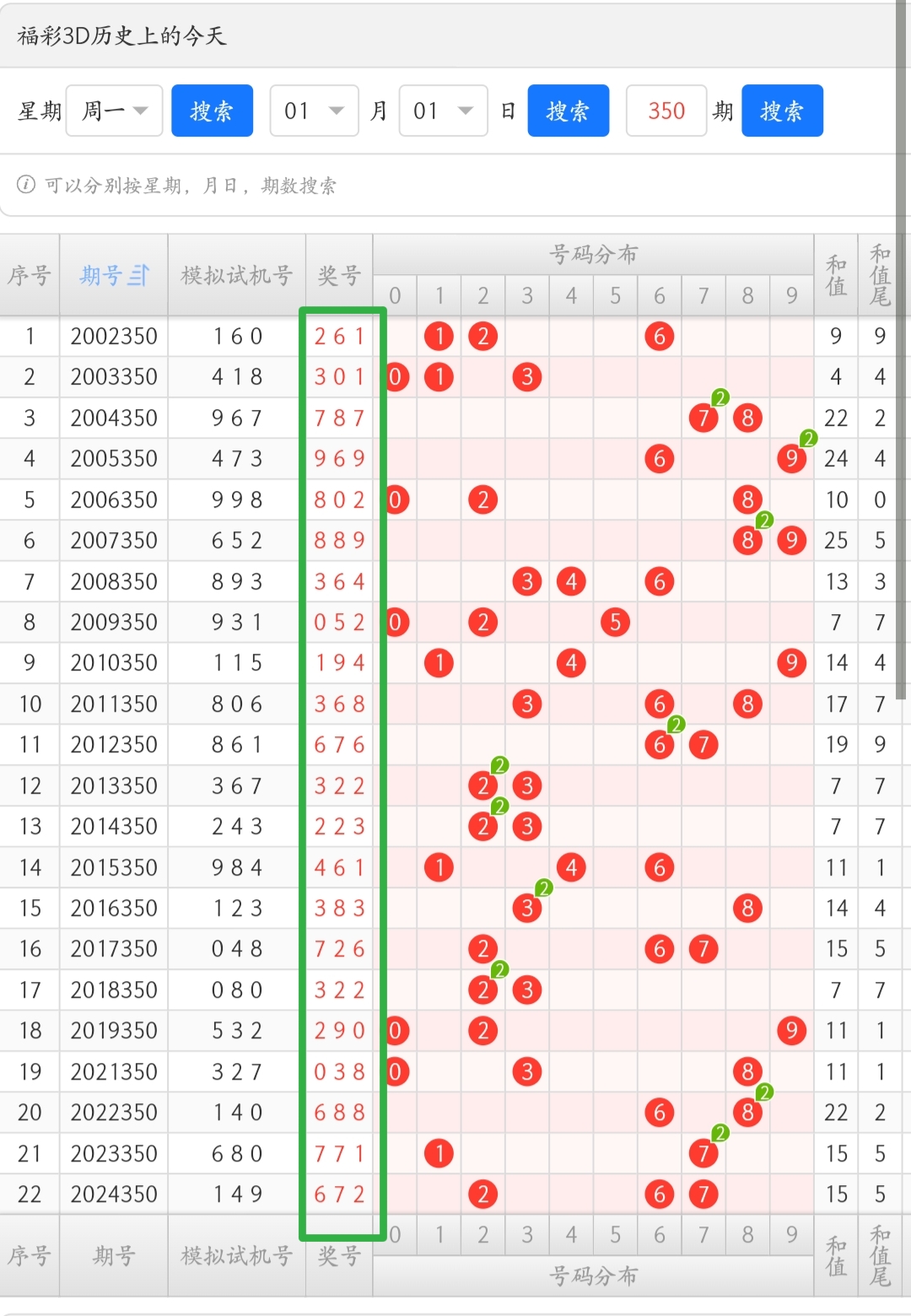Image resolution: width=911 pixels, height=1316 pixels.
Task: Click the red 9 ball in row 2019350
Action: (x=791, y=1030)
